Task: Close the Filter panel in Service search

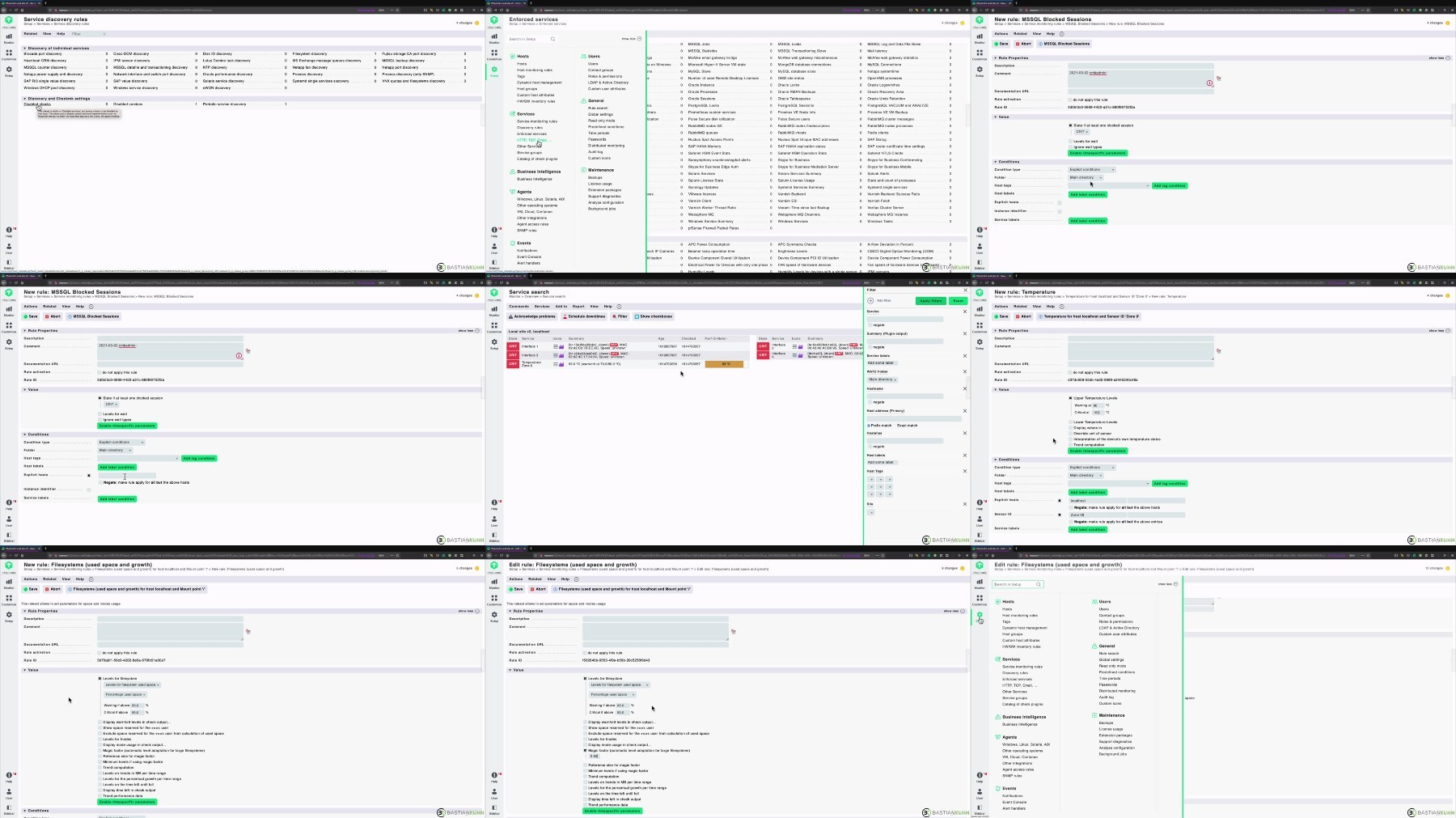Action: click(965, 290)
